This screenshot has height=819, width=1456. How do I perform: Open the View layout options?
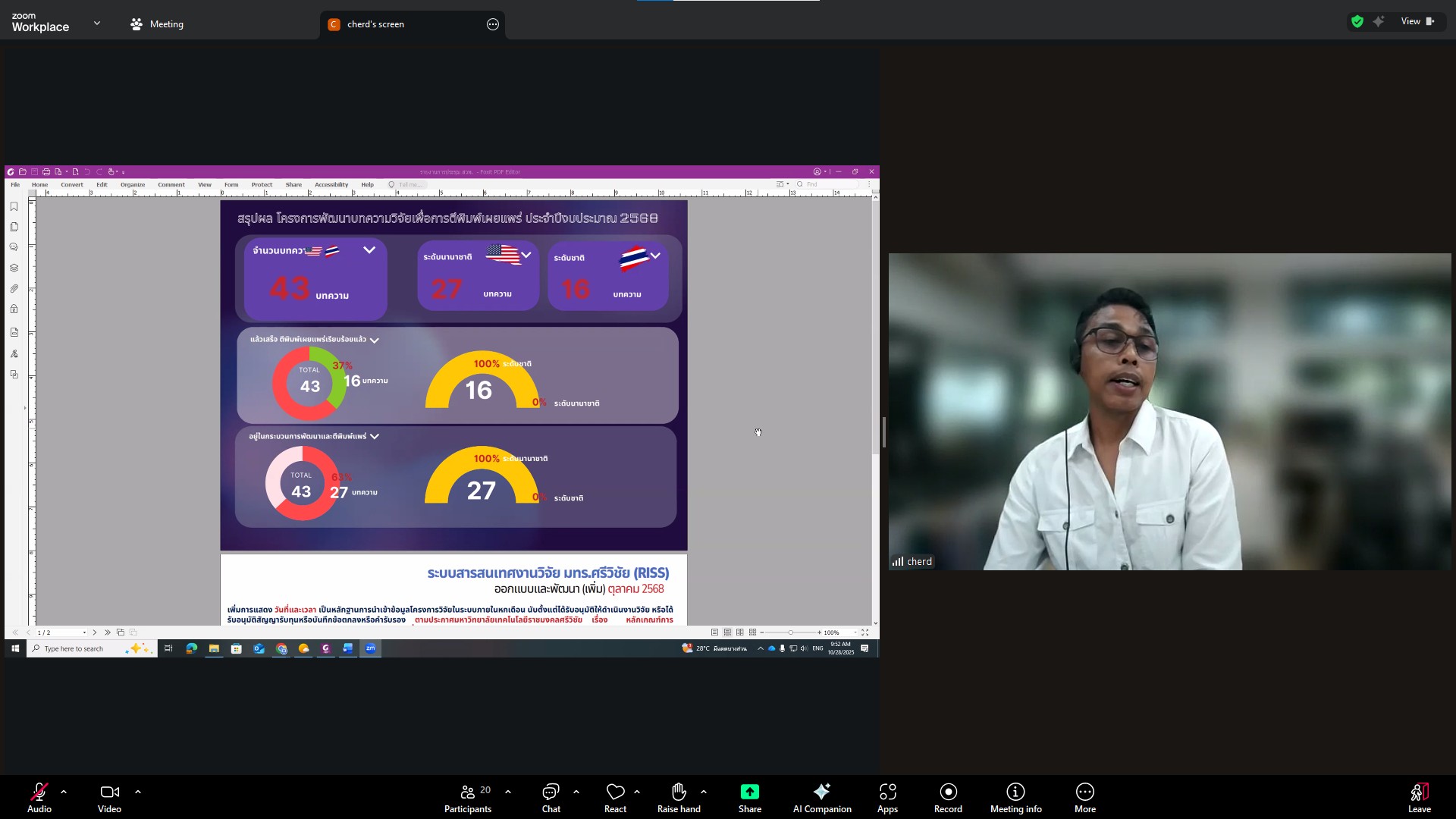point(1417,21)
